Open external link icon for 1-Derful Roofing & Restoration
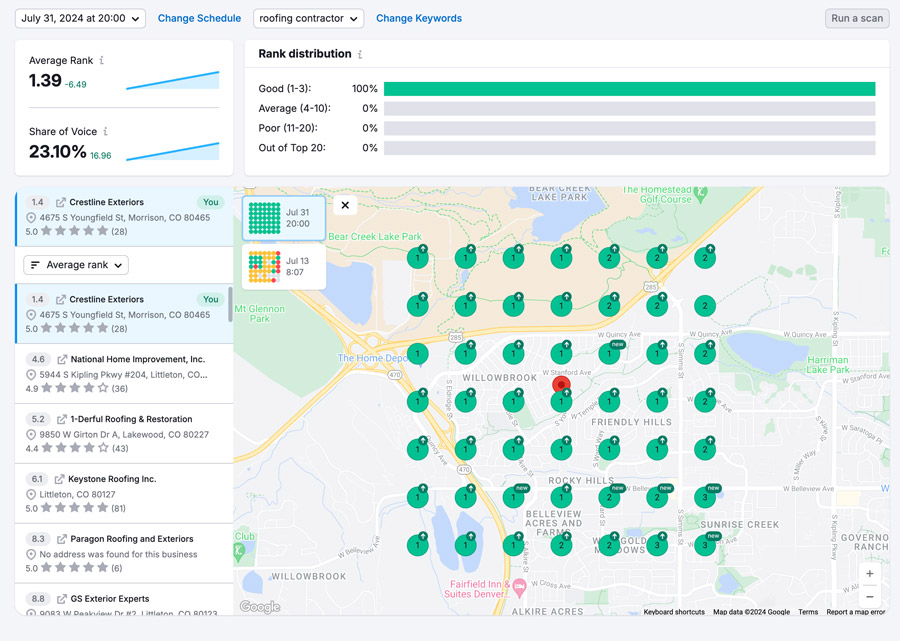 point(62,419)
